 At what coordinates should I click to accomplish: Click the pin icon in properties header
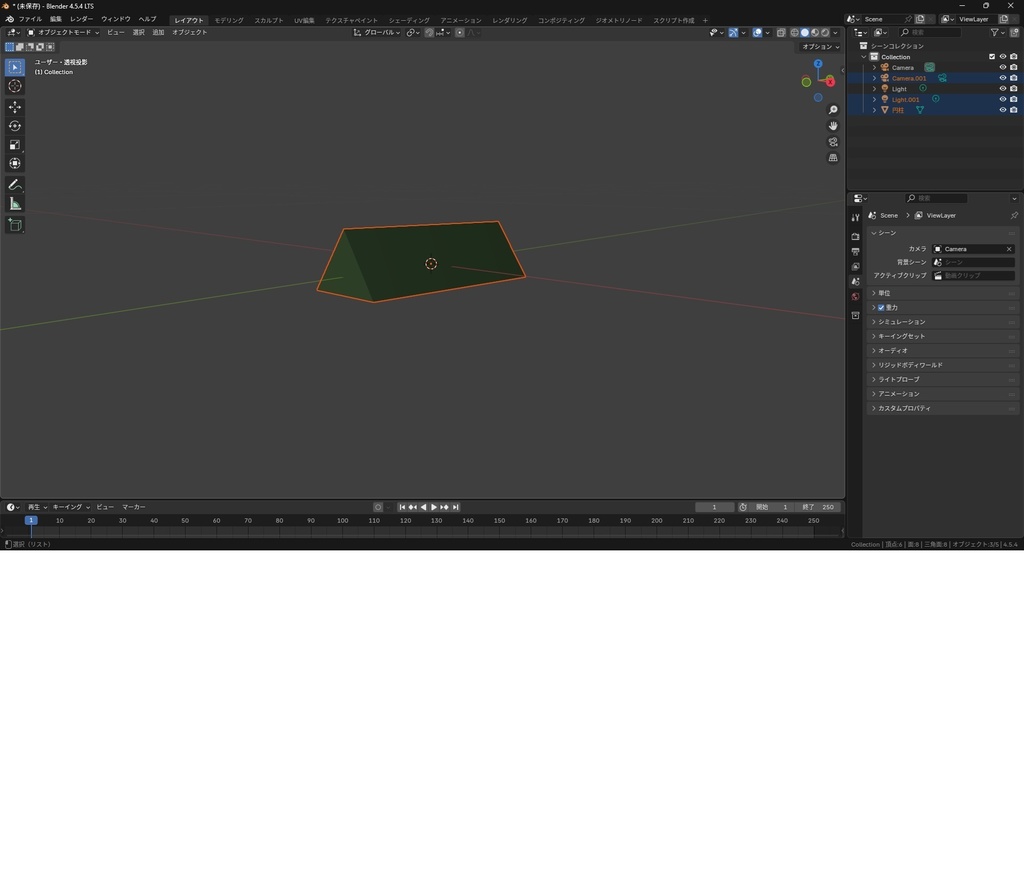click(1014, 215)
